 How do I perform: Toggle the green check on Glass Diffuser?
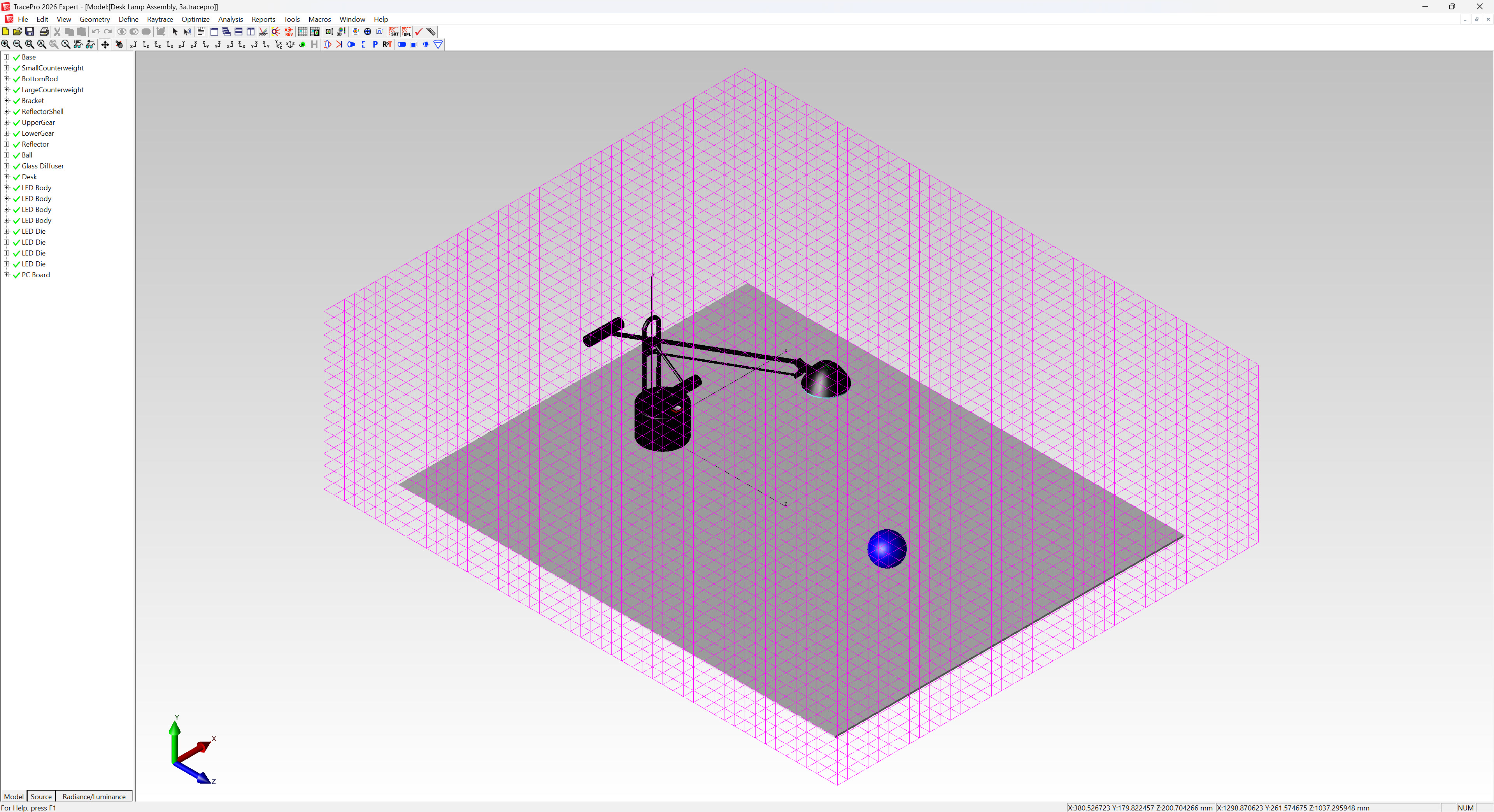tap(16, 166)
